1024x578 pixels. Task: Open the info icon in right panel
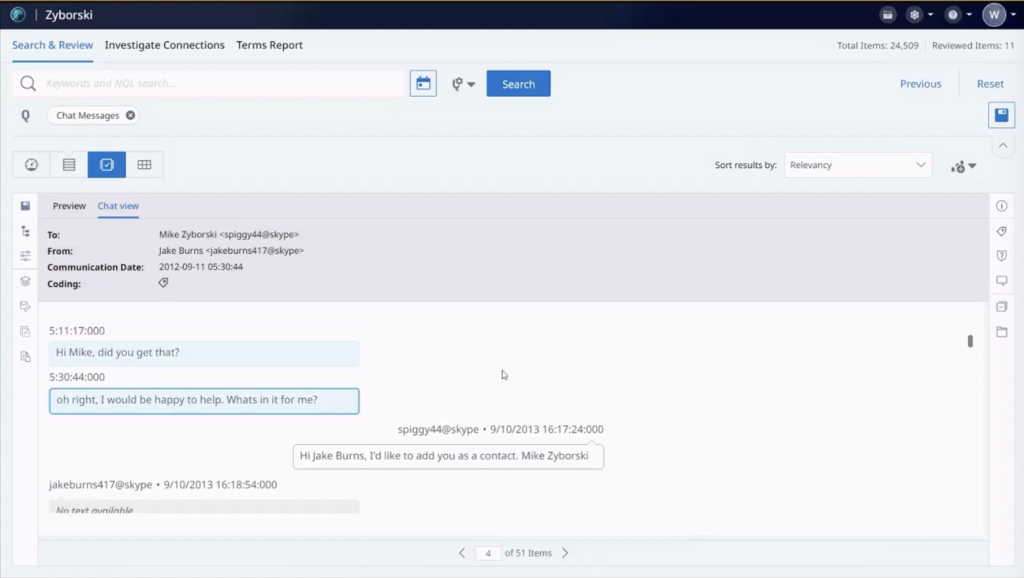point(1002,206)
